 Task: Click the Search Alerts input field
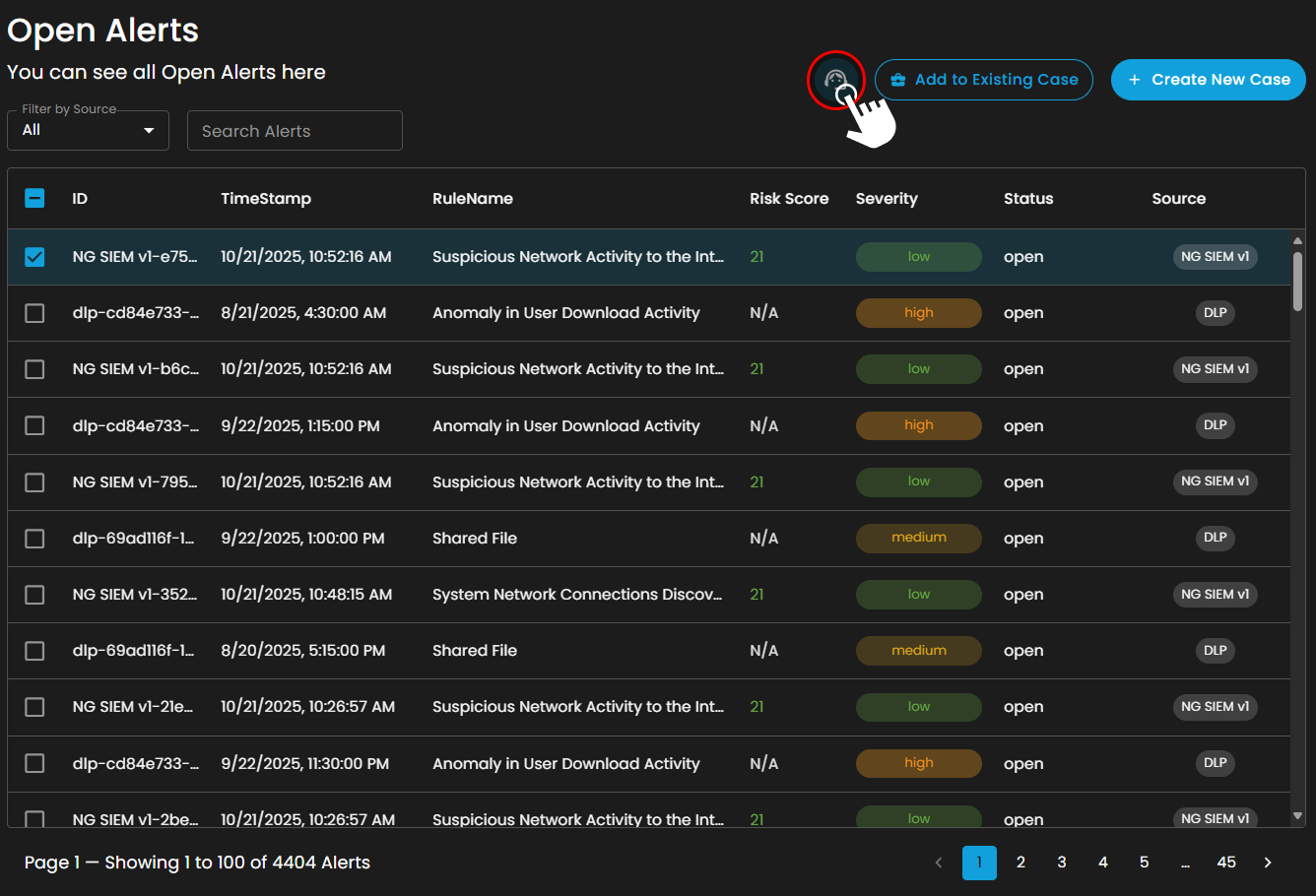point(295,131)
